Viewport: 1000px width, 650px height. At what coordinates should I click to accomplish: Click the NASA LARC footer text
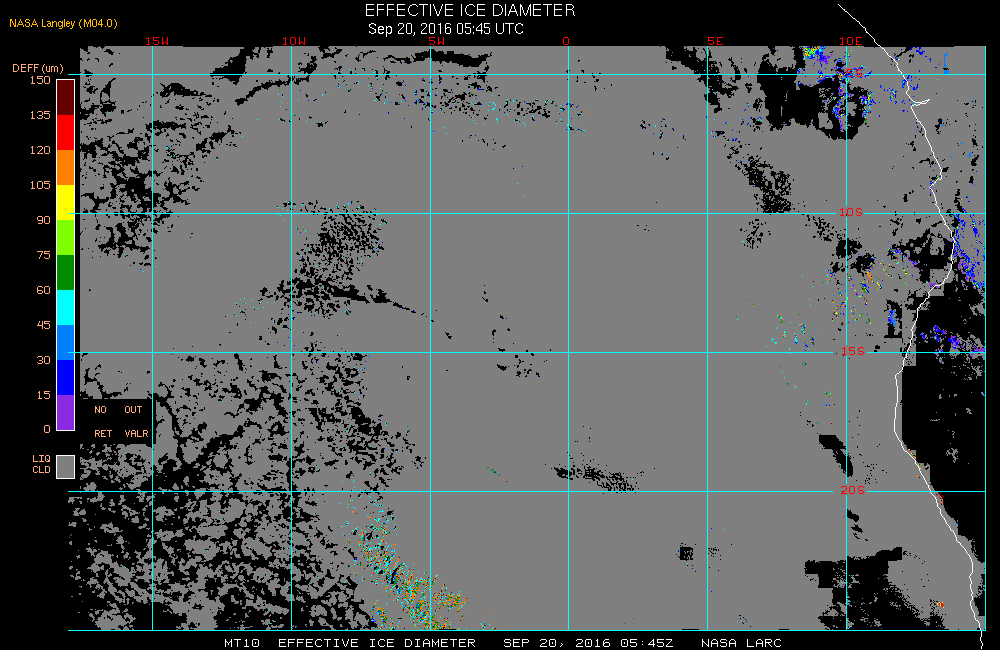(x=741, y=643)
